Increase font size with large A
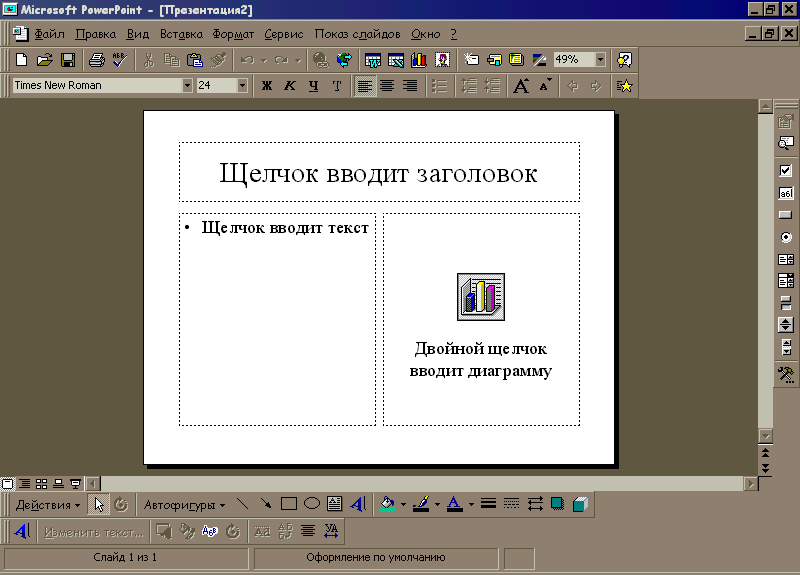 (x=521, y=86)
